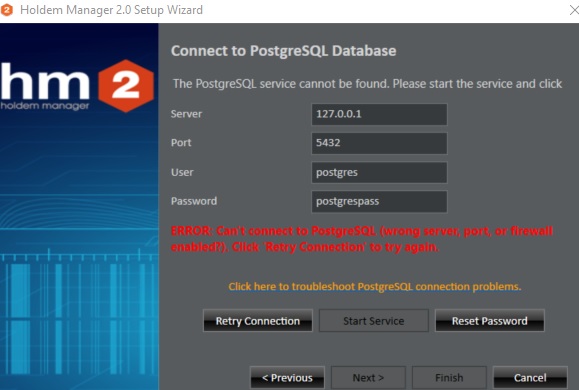The width and height of the screenshot is (579, 390).
Task: Cancel the setup wizard
Action: pyautogui.click(x=530, y=378)
